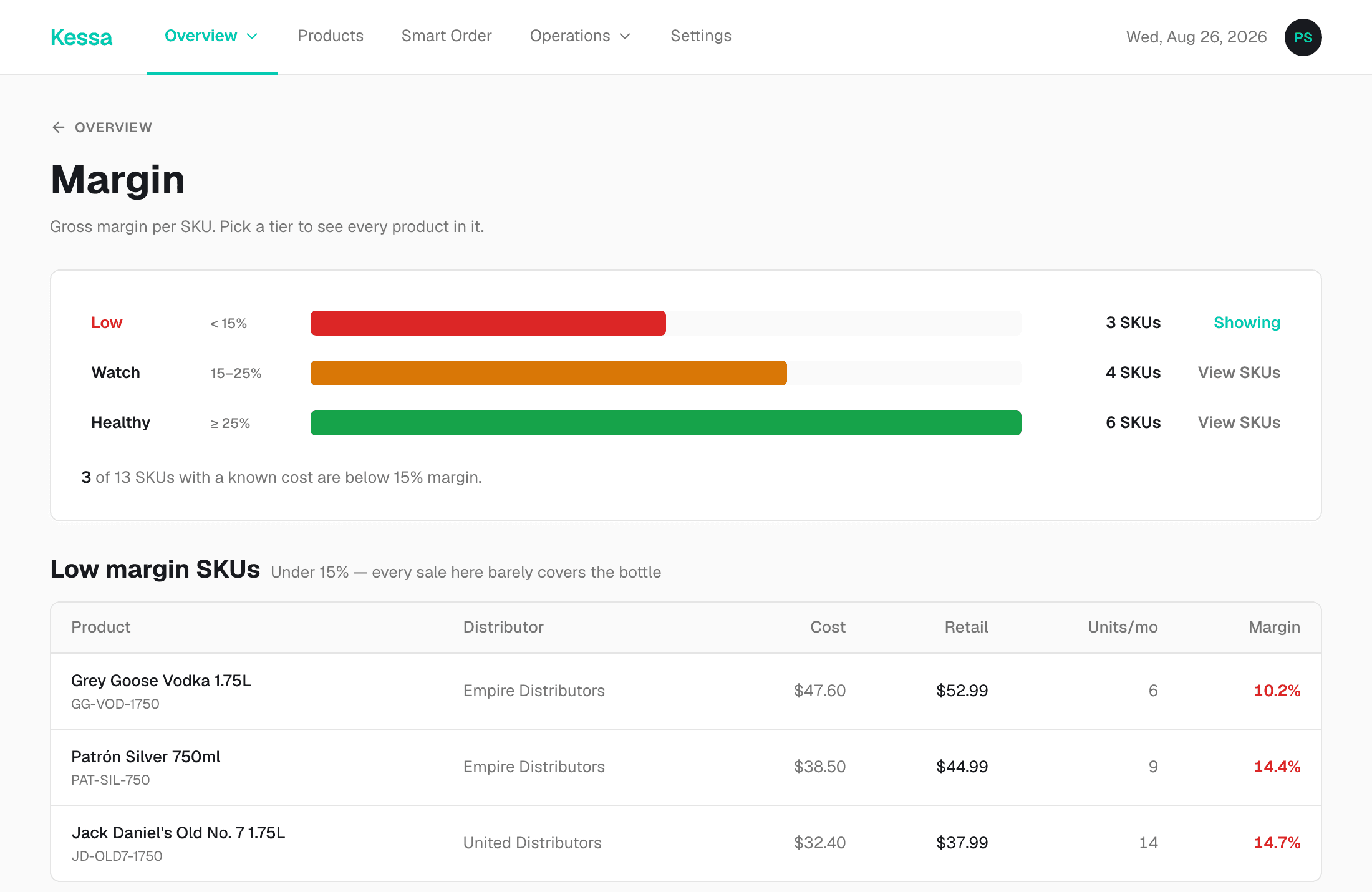Click the '6 SKUs' count

1133,422
